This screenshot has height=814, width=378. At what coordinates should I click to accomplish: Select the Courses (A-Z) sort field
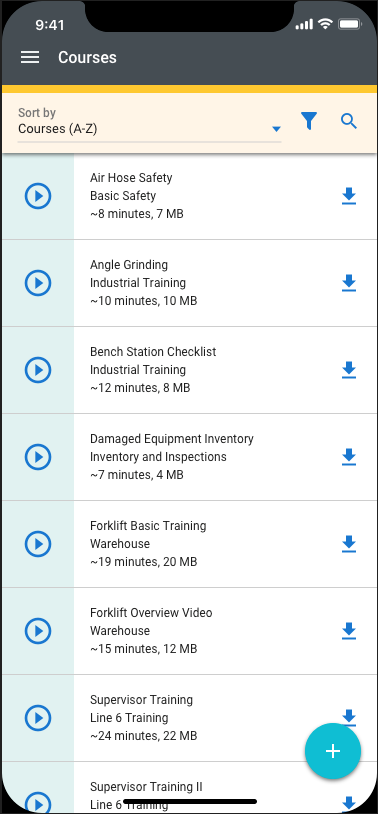click(x=150, y=124)
